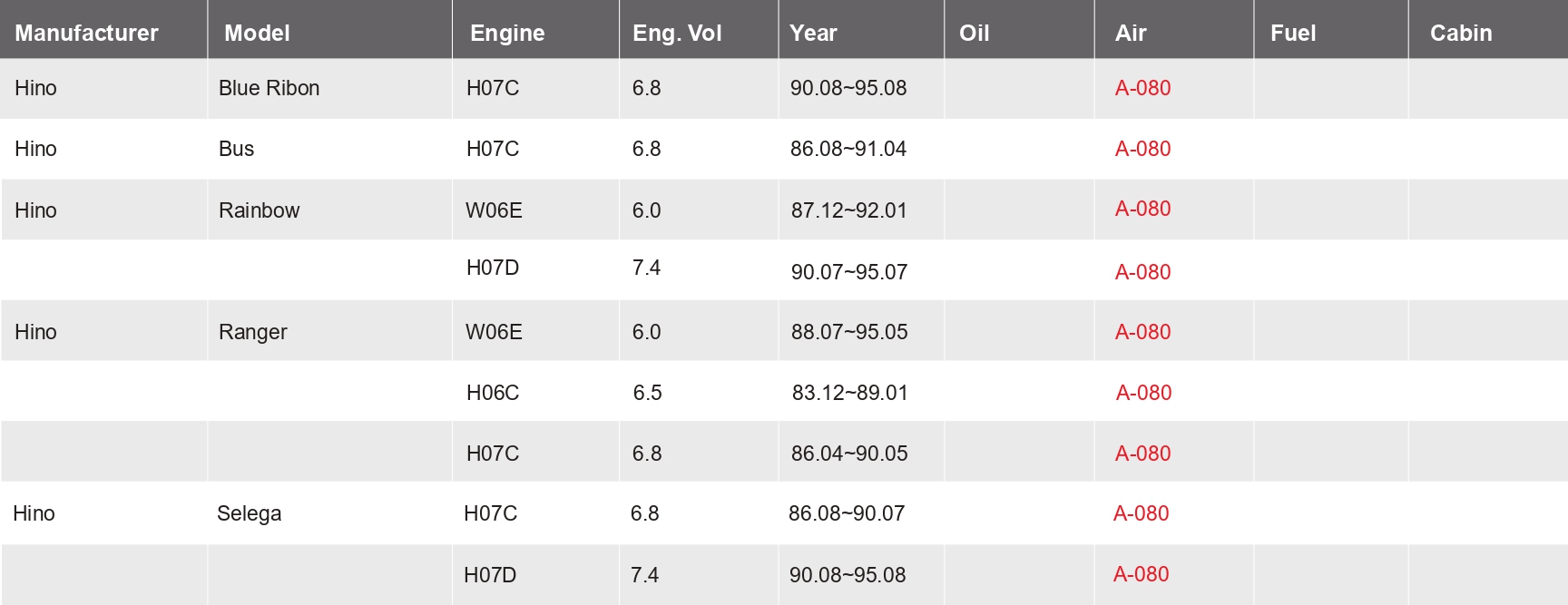Select the Fuel column header
The image size is (1568, 605).
(x=1293, y=34)
